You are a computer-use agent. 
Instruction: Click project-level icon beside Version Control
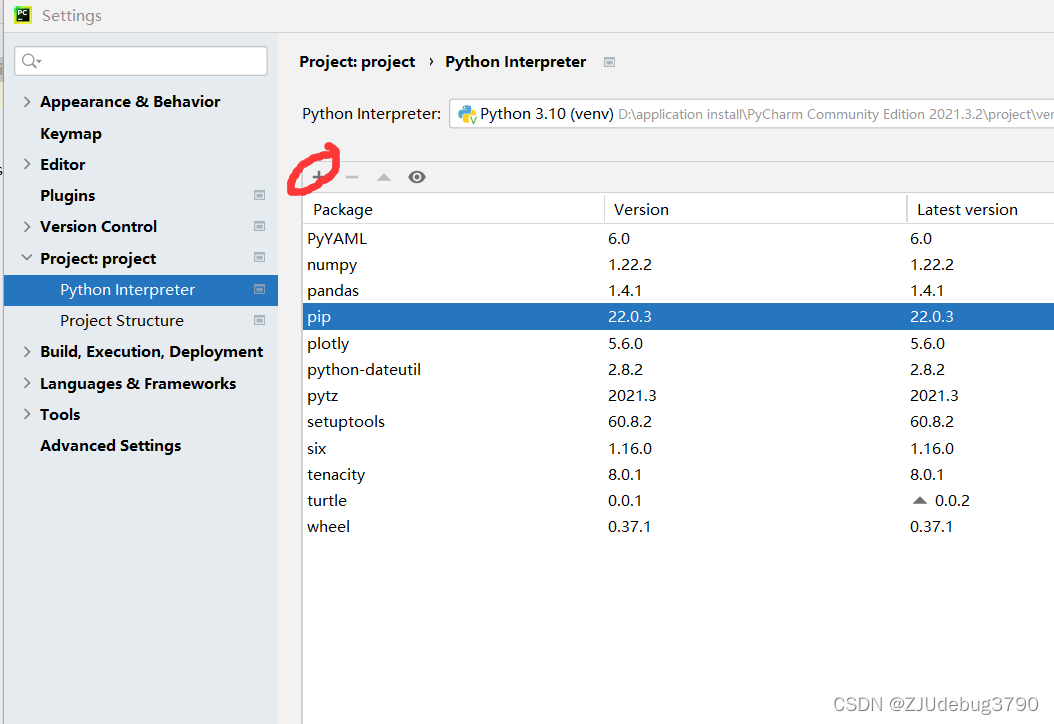click(x=259, y=227)
